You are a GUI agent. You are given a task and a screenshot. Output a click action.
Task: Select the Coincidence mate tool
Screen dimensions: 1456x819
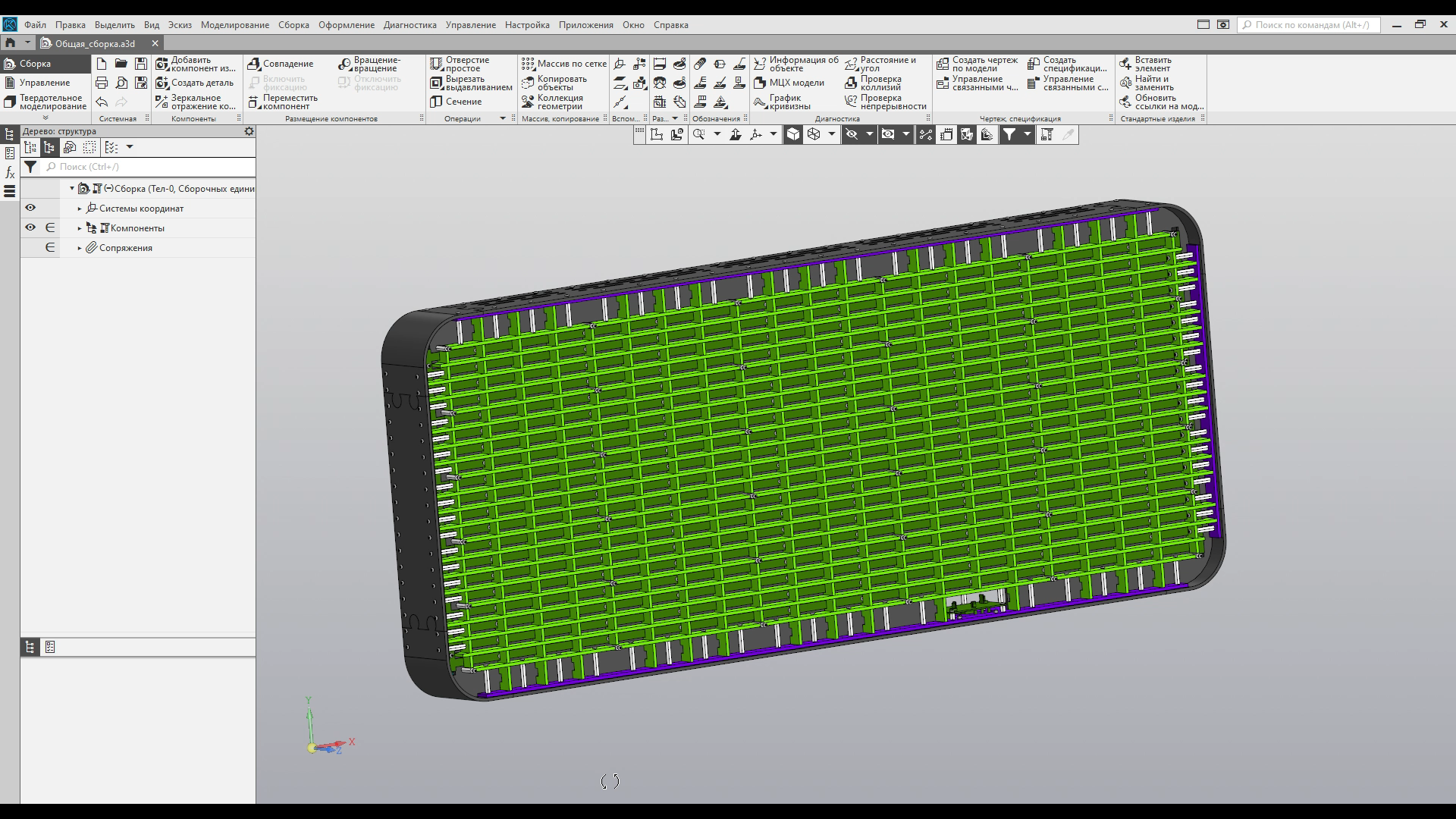click(255, 64)
